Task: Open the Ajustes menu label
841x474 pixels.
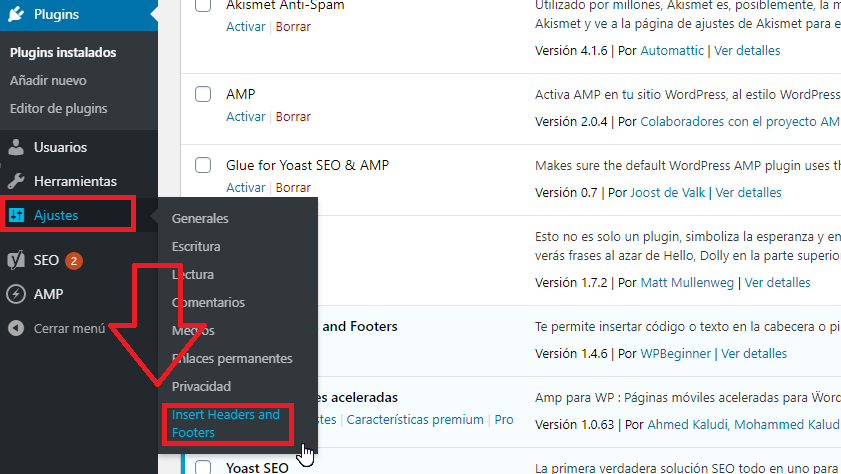Action: 56,215
